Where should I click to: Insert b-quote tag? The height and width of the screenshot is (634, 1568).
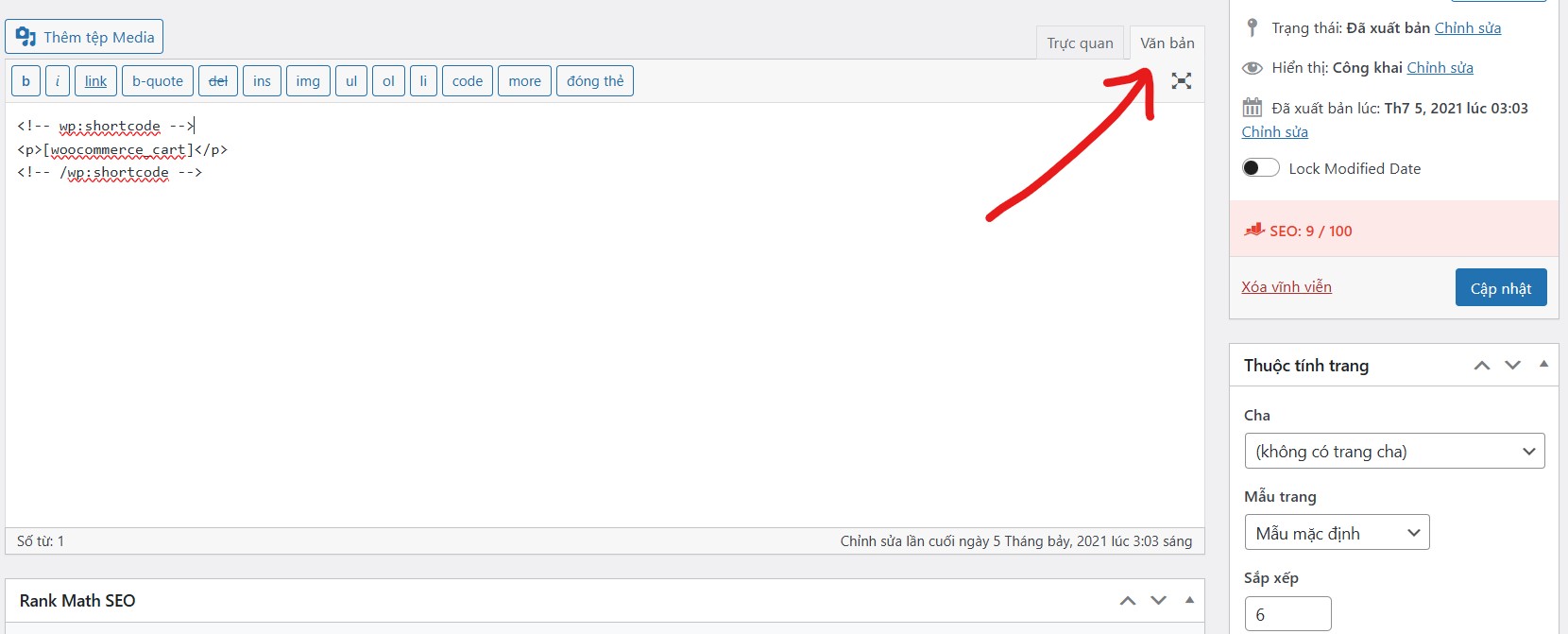158,81
